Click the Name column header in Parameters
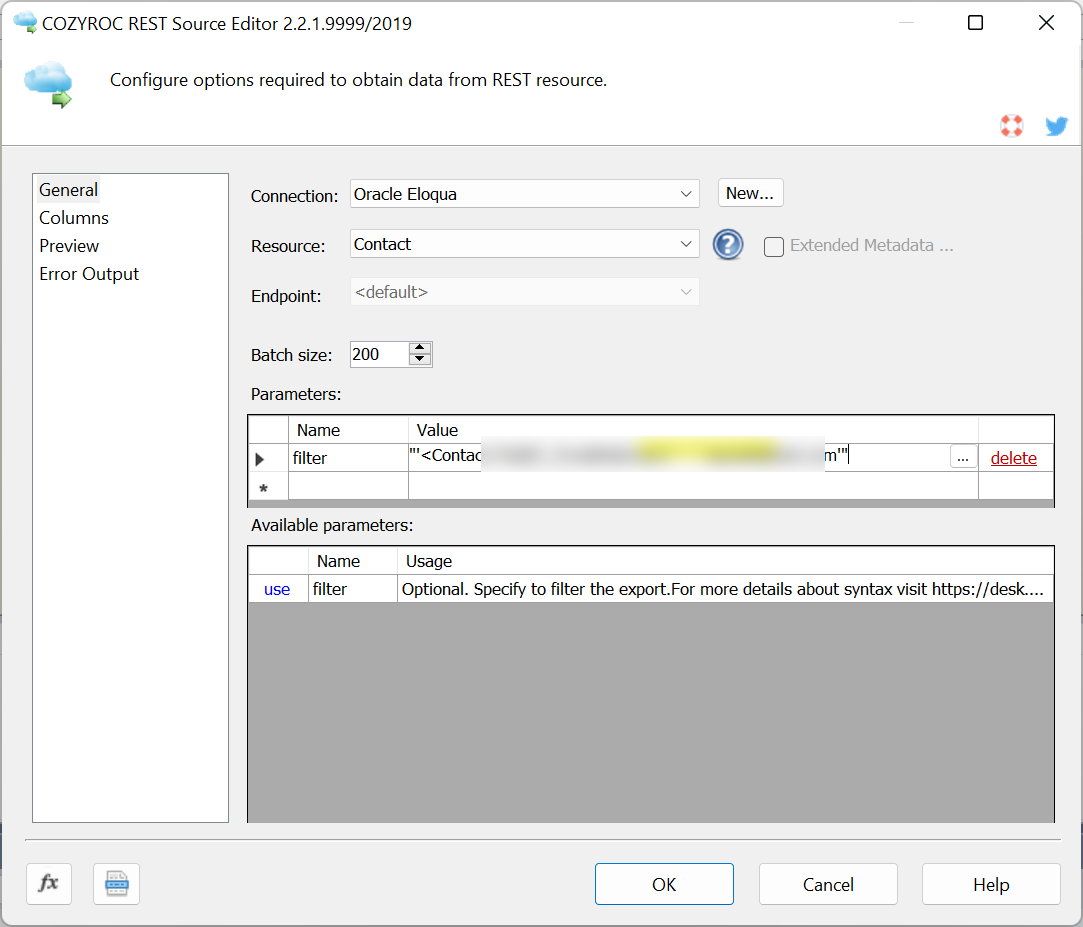This screenshot has width=1083, height=927. [x=348, y=430]
